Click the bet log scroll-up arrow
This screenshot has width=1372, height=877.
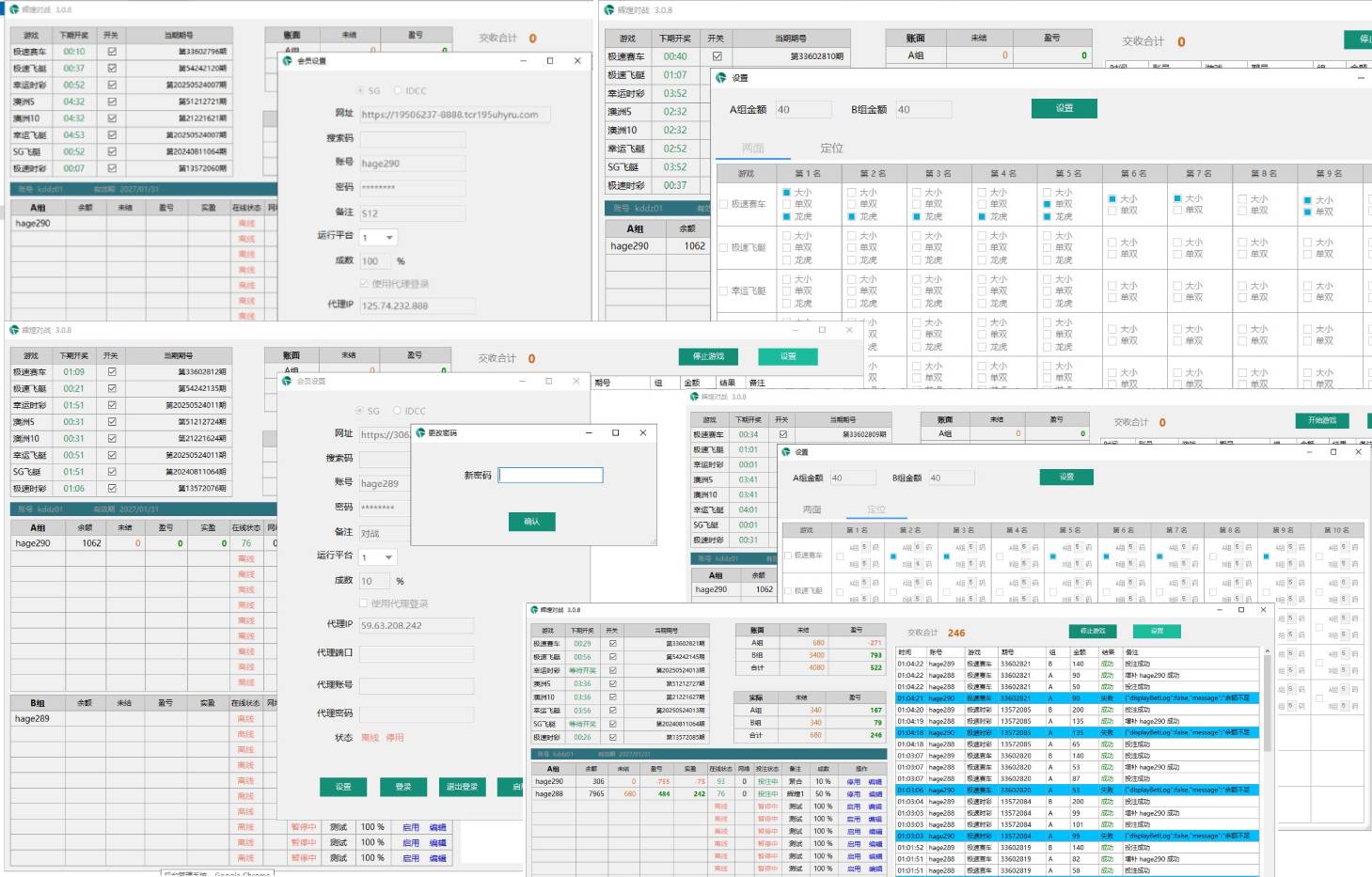pyautogui.click(x=1267, y=651)
